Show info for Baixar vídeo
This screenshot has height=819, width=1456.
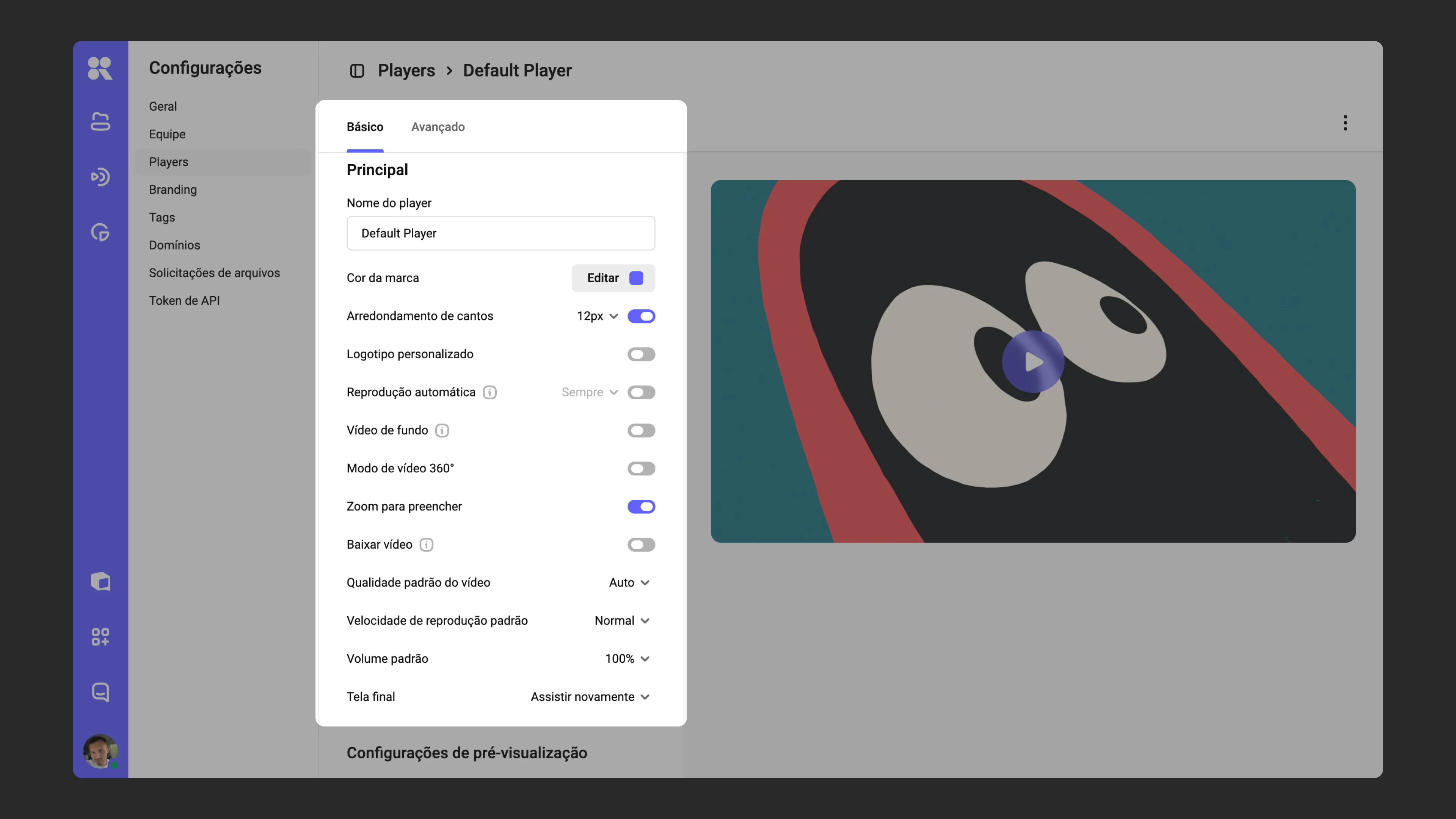click(x=426, y=545)
